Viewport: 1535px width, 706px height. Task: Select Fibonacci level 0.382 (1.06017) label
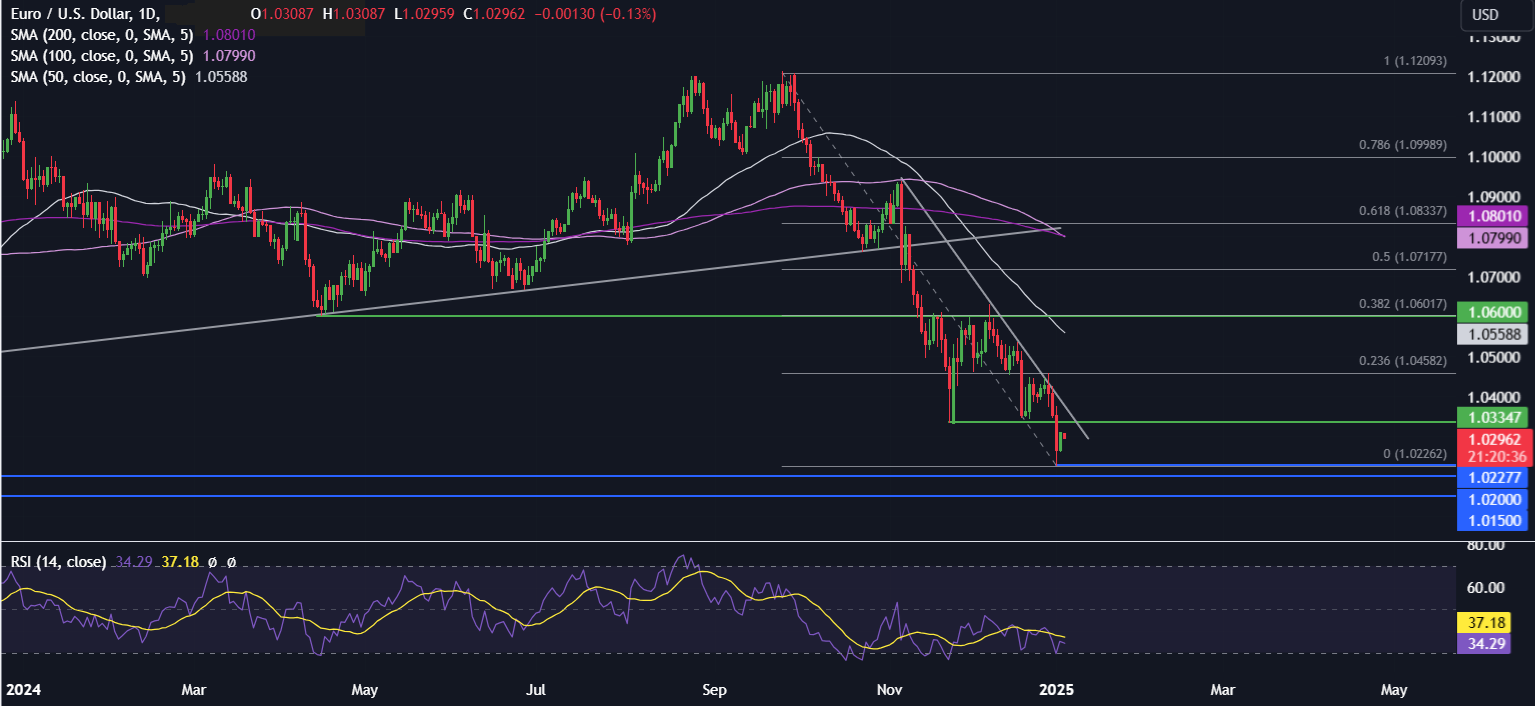(x=1404, y=303)
